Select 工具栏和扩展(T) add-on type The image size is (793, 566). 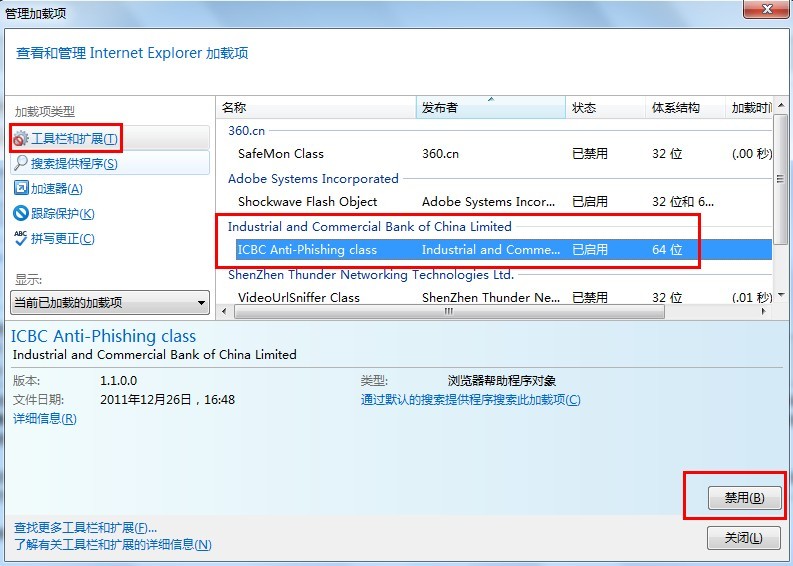[x=110, y=138]
